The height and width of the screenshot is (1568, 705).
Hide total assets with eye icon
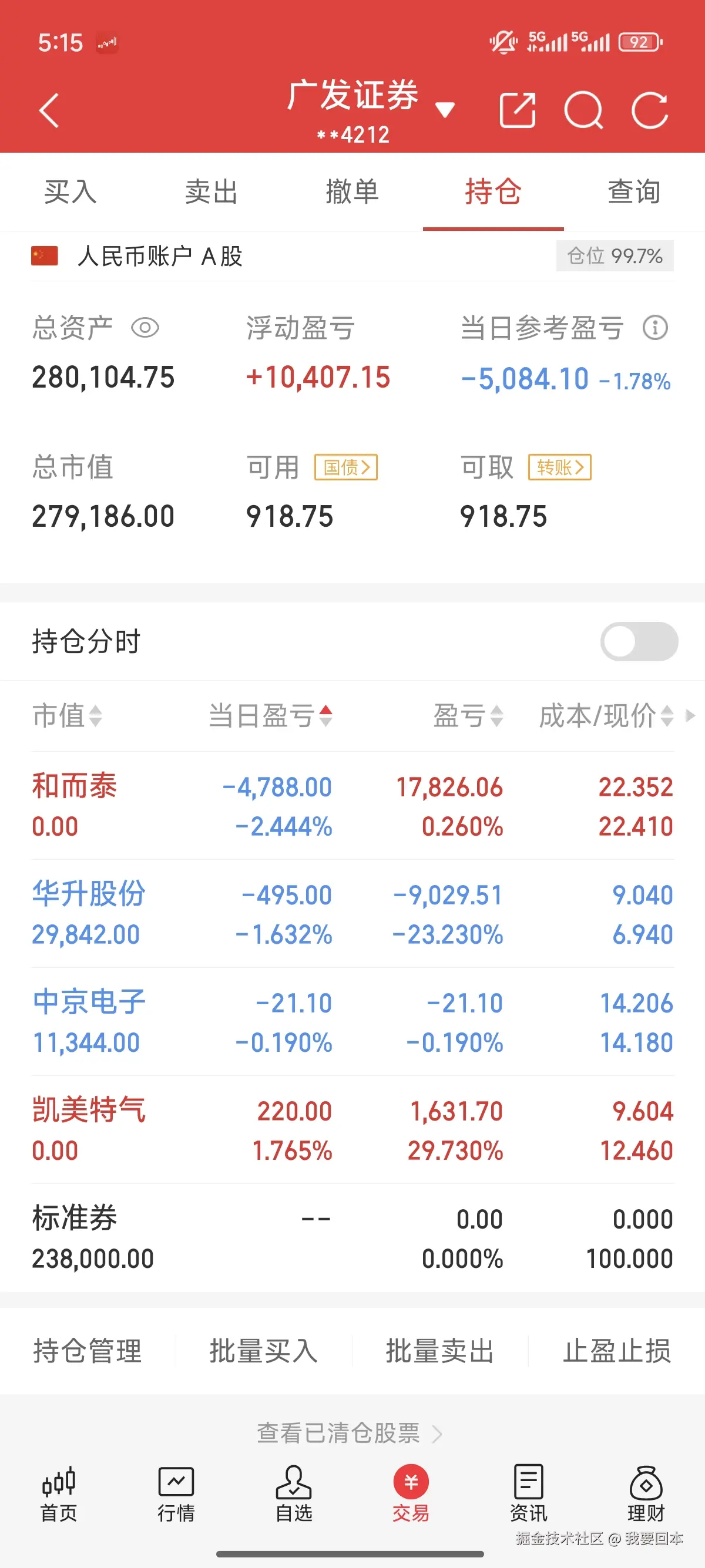pos(145,328)
